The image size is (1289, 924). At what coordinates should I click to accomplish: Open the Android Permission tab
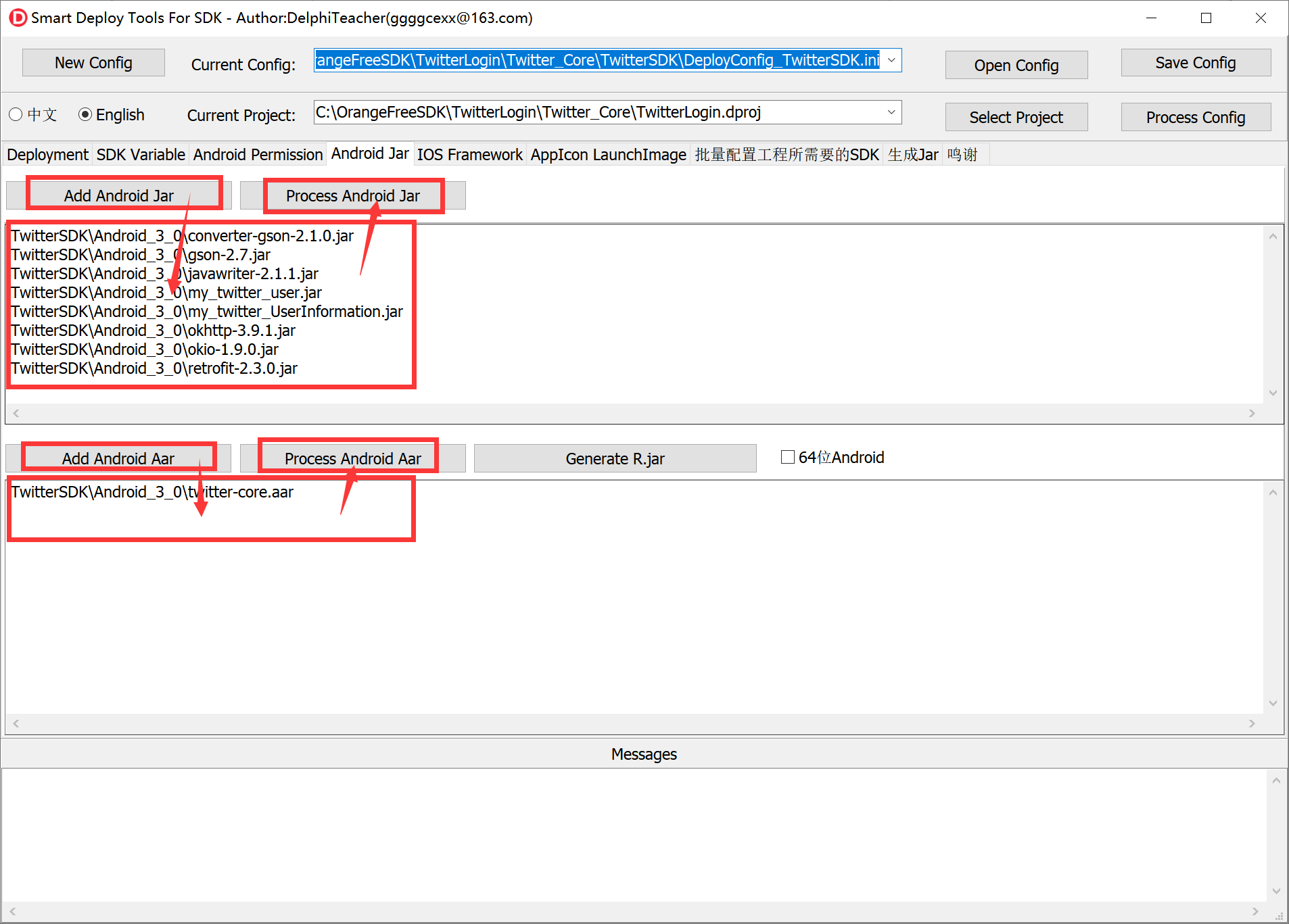(258, 155)
